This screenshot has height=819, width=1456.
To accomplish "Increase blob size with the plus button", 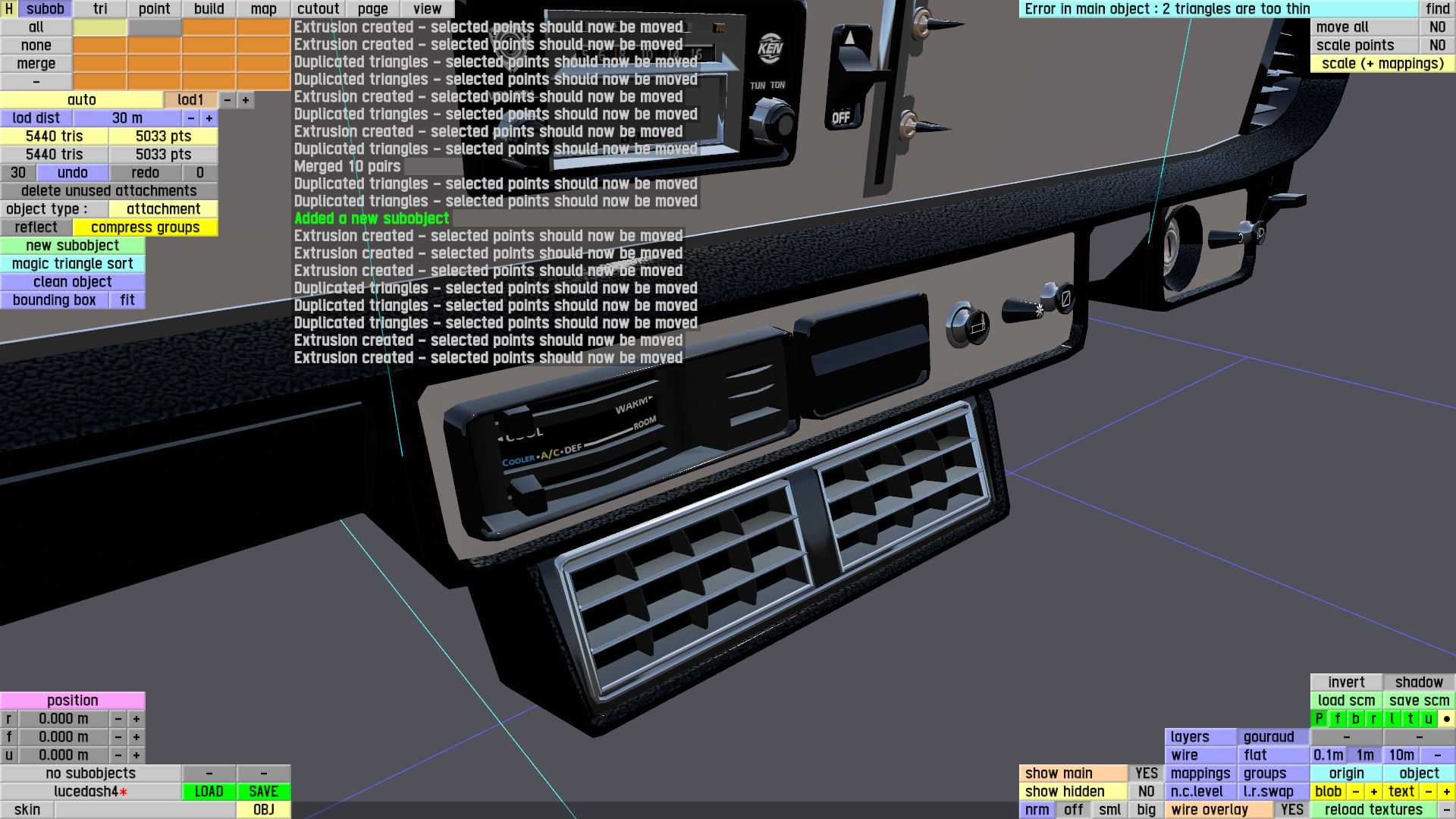I will [x=1373, y=792].
